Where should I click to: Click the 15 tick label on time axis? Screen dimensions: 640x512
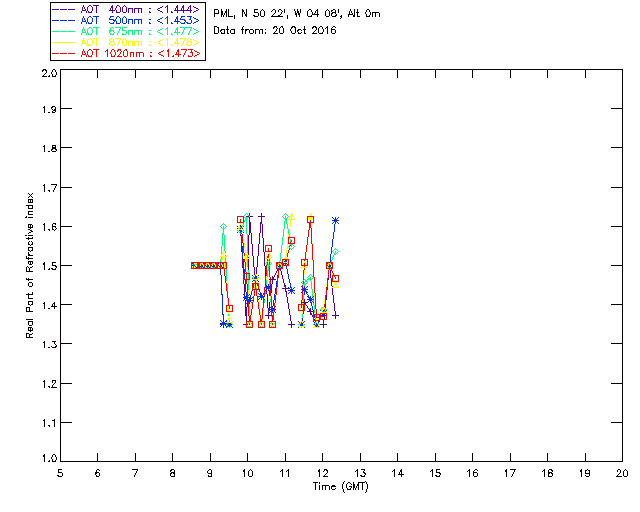click(435, 473)
